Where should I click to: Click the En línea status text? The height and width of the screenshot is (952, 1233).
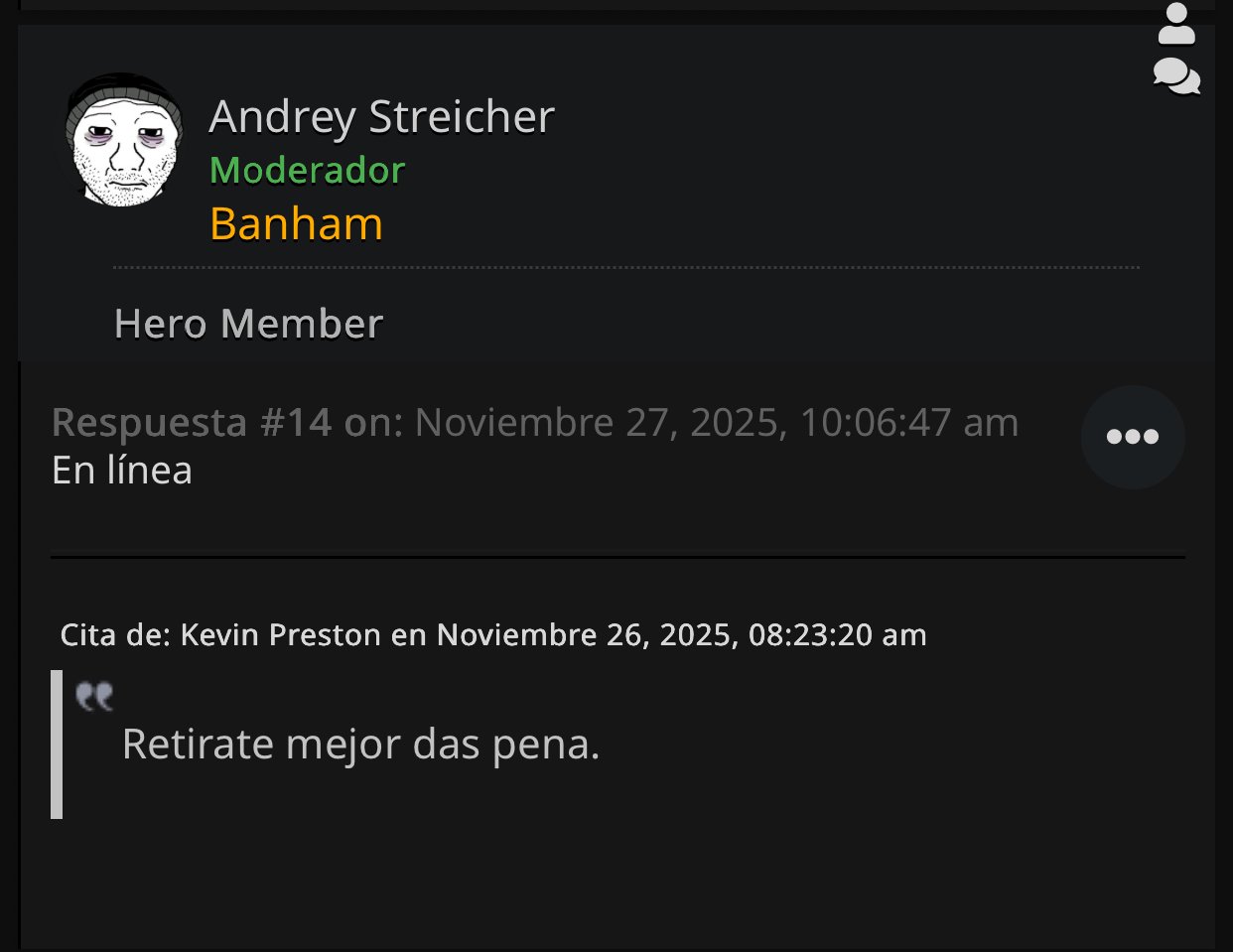click(122, 471)
